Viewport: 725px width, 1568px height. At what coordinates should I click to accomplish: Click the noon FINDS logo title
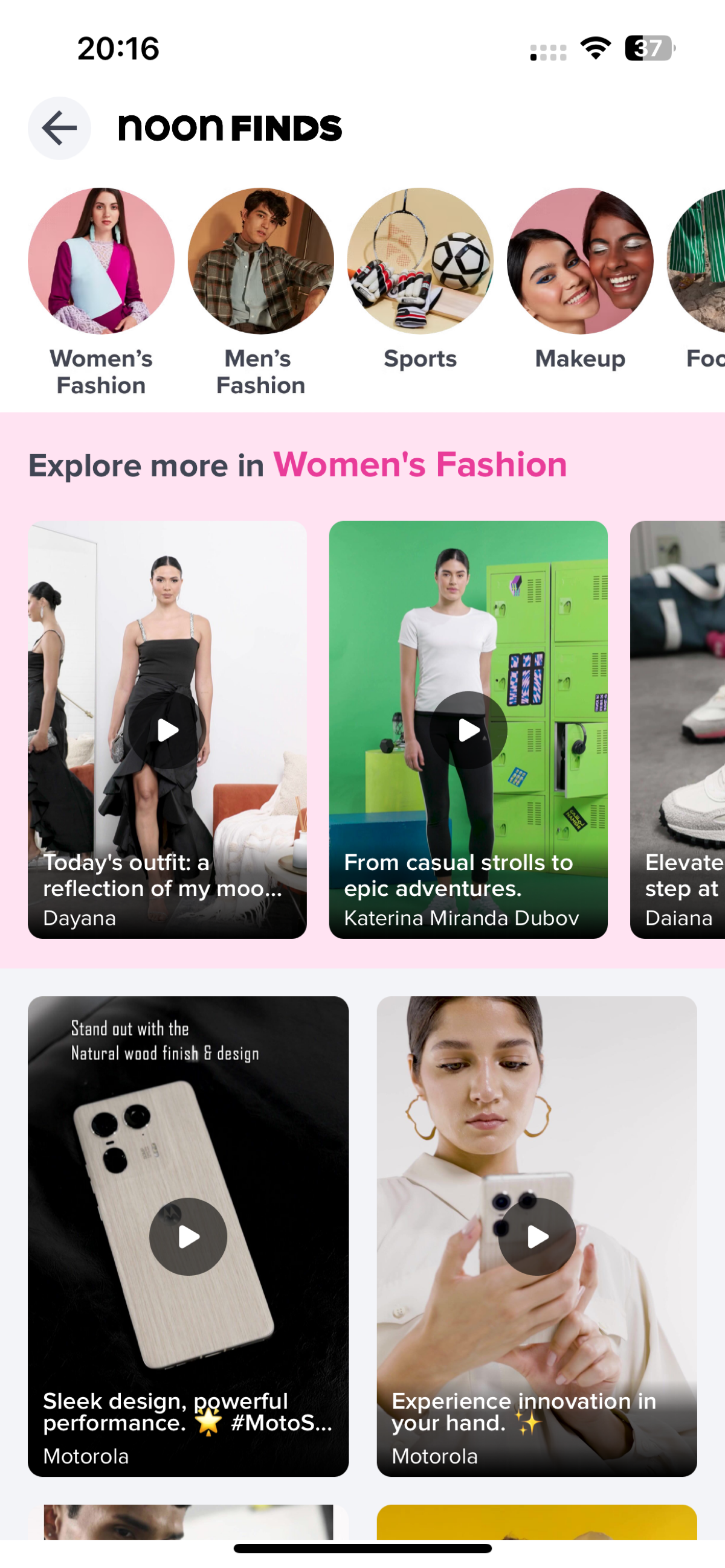230,128
